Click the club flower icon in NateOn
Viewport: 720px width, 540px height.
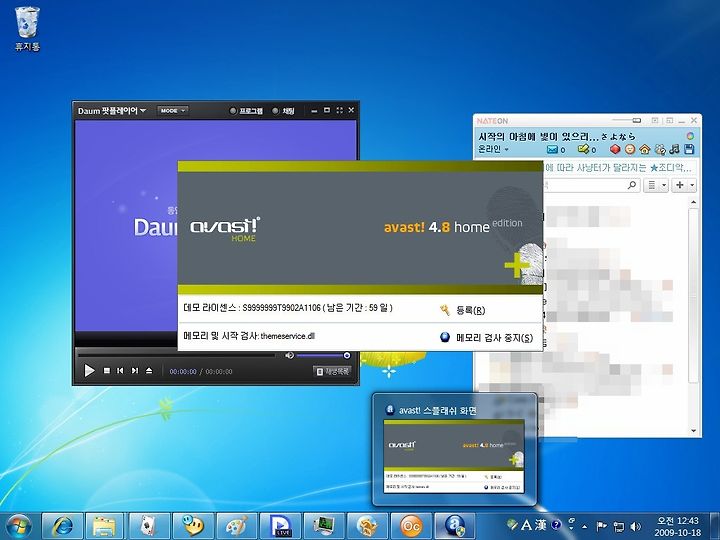pos(660,149)
